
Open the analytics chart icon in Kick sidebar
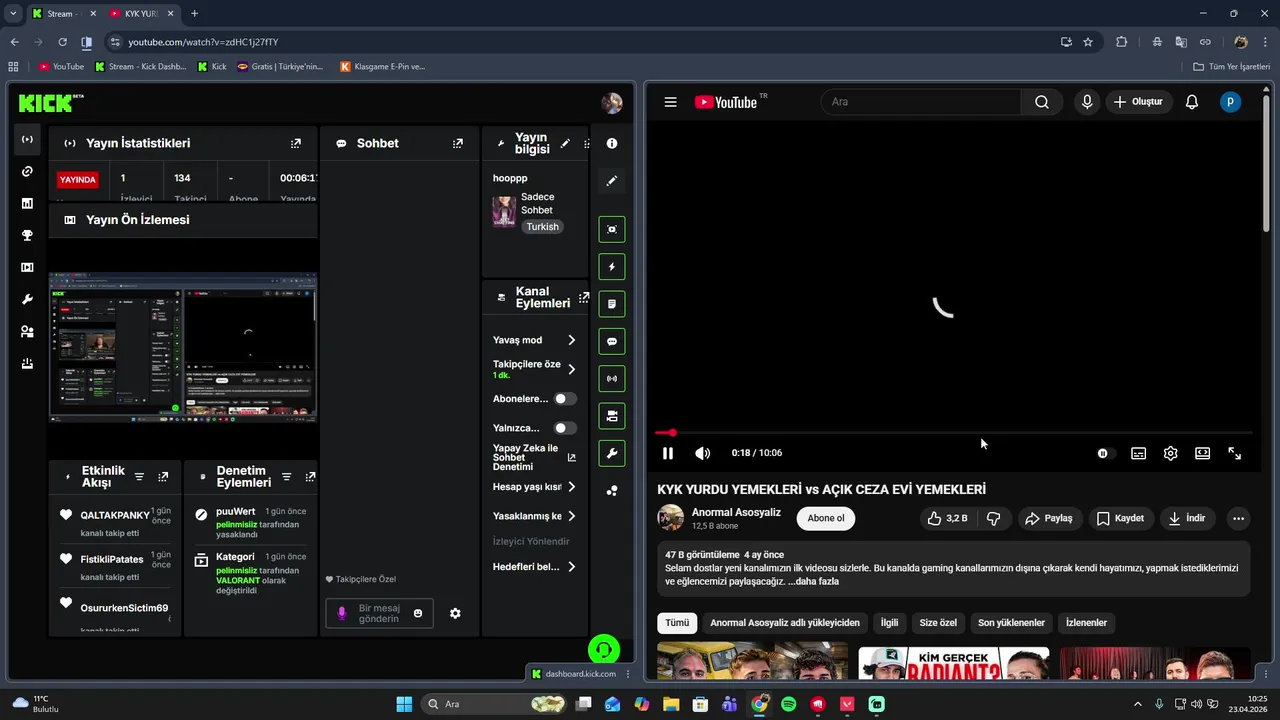[27, 203]
